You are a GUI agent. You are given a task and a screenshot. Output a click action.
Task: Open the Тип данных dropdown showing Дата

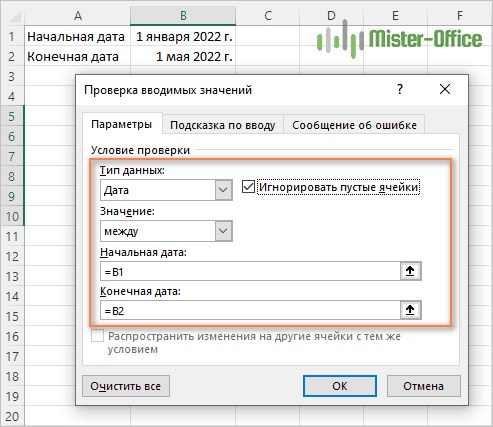166,190
